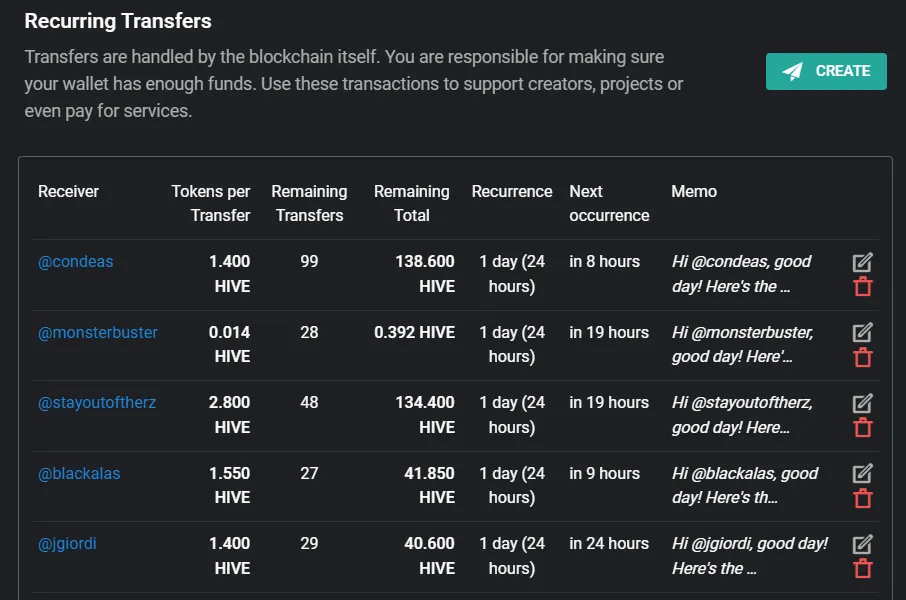Click the Receiver column header
The height and width of the screenshot is (600, 906).
click(68, 191)
